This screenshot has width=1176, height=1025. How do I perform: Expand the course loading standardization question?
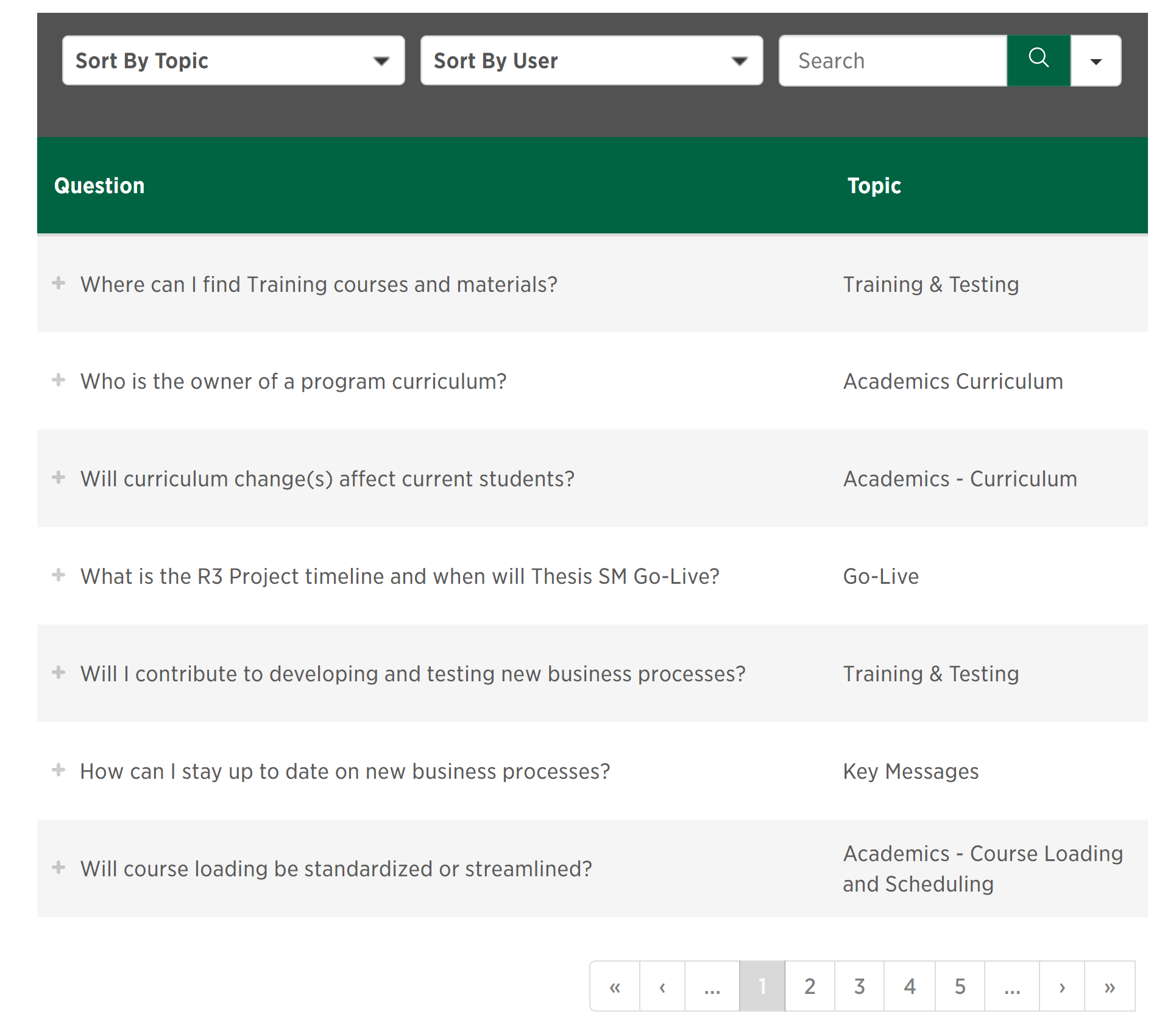pos(58,868)
